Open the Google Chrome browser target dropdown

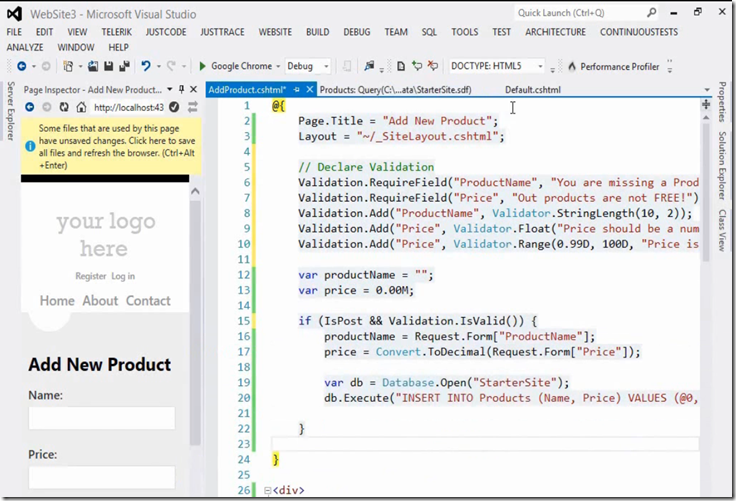coord(278,66)
